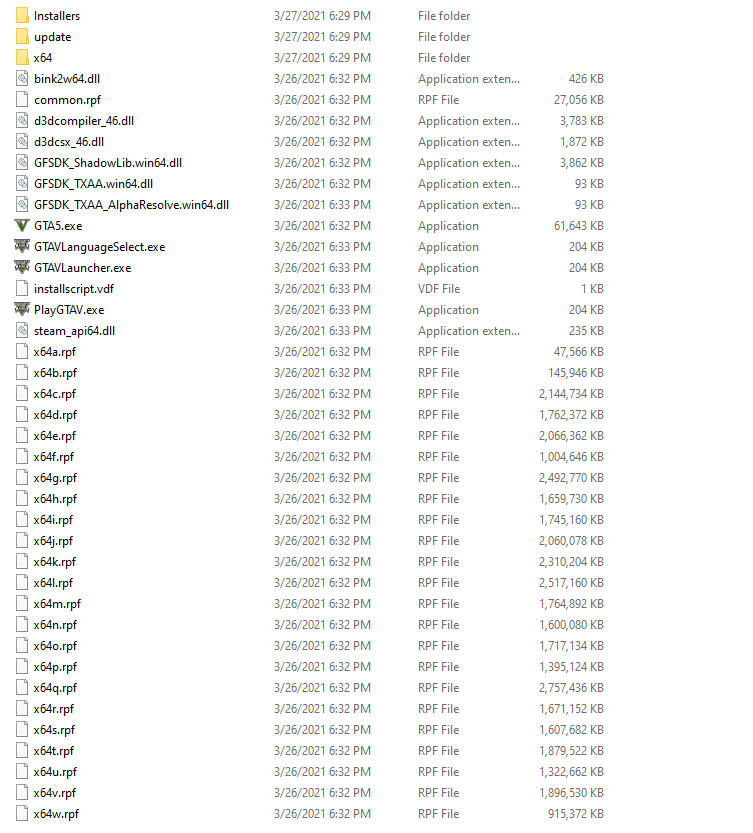The image size is (753, 833).
Task: Click the installscript.vdf file name
Action: 74,288
